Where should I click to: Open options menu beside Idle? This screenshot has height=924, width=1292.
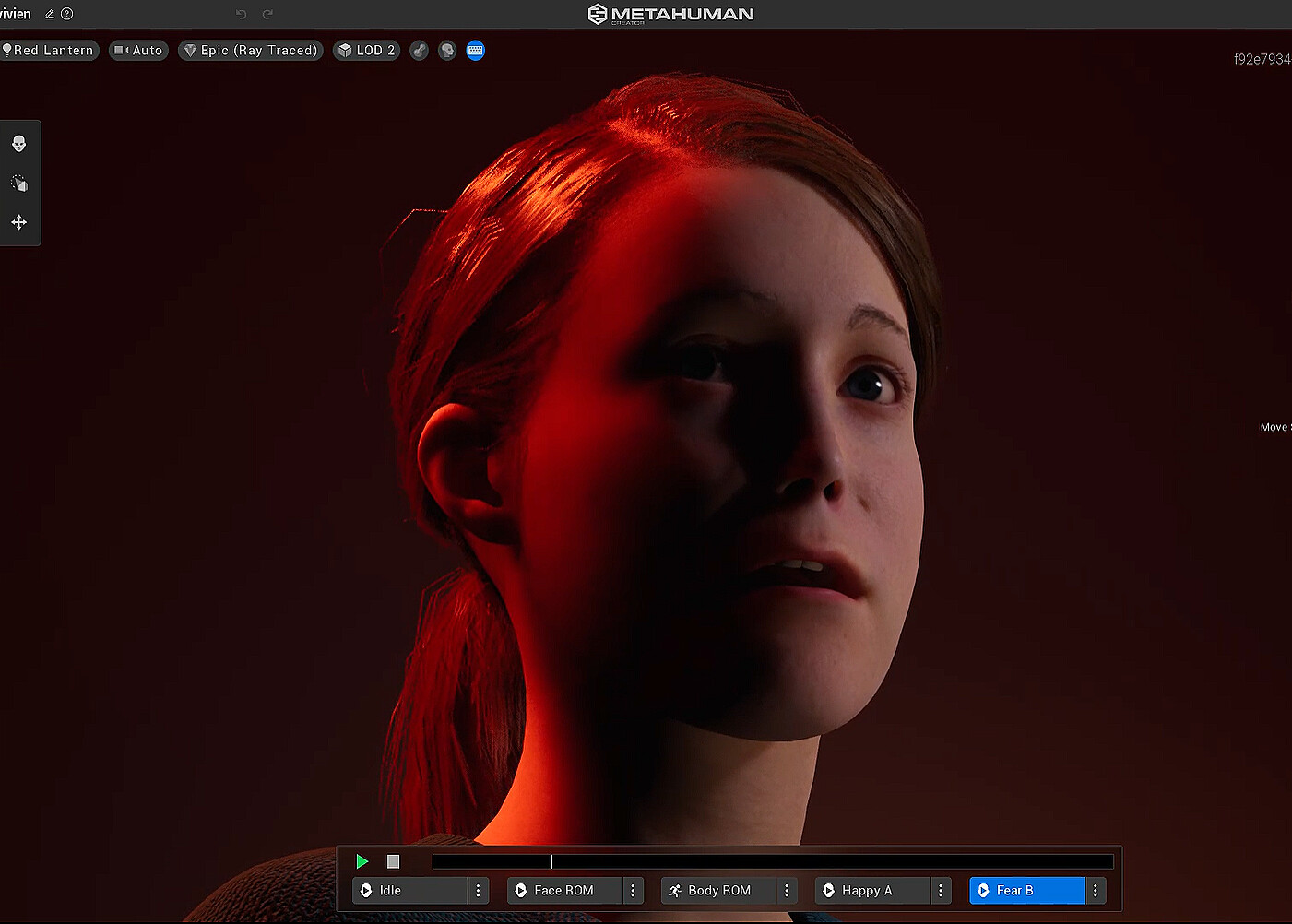coord(478,891)
